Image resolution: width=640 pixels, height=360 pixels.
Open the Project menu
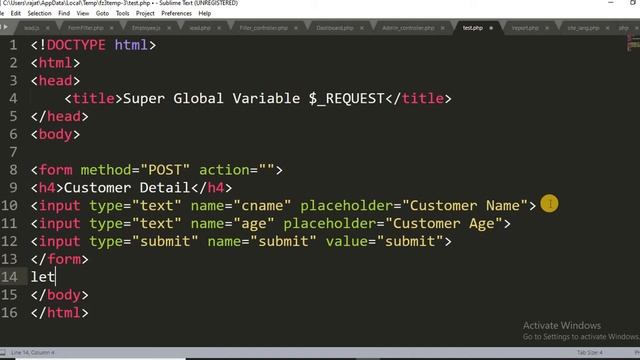pos(145,13)
